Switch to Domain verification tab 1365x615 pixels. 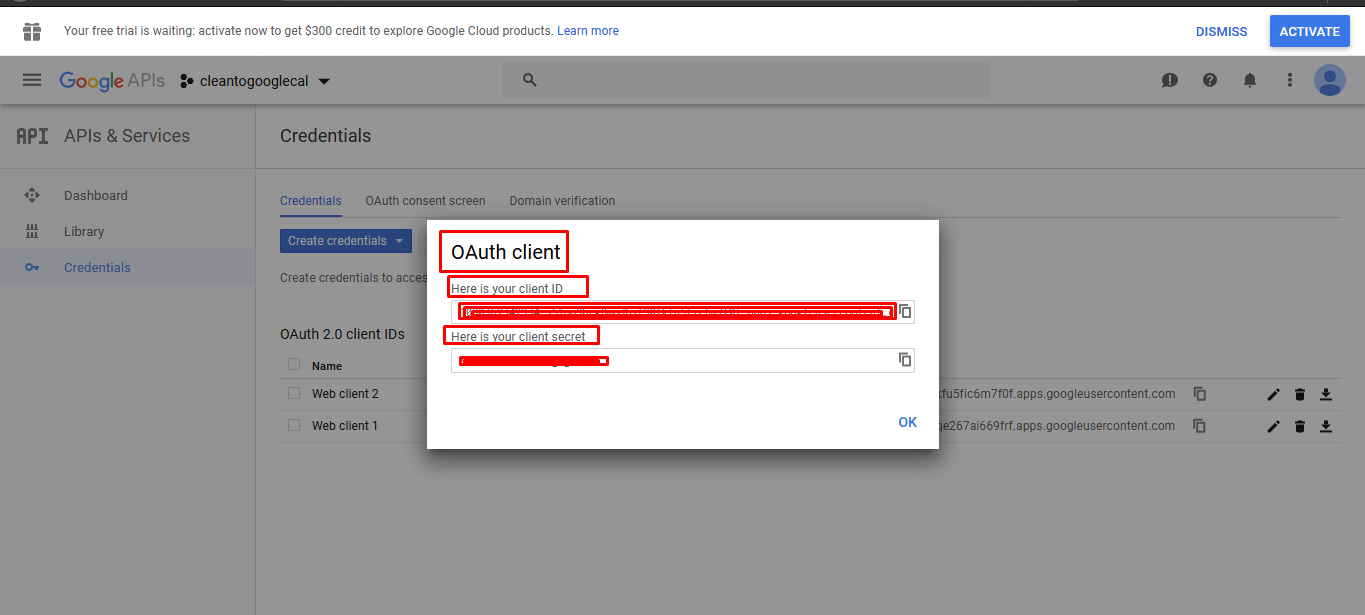click(562, 201)
